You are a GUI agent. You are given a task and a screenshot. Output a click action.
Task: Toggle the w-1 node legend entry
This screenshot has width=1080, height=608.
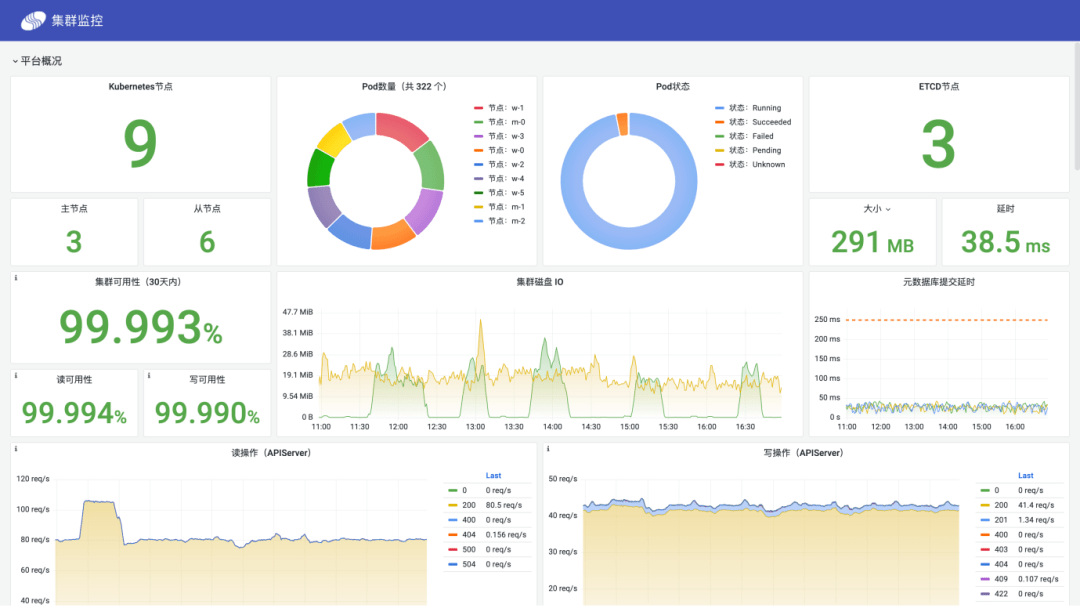point(499,108)
